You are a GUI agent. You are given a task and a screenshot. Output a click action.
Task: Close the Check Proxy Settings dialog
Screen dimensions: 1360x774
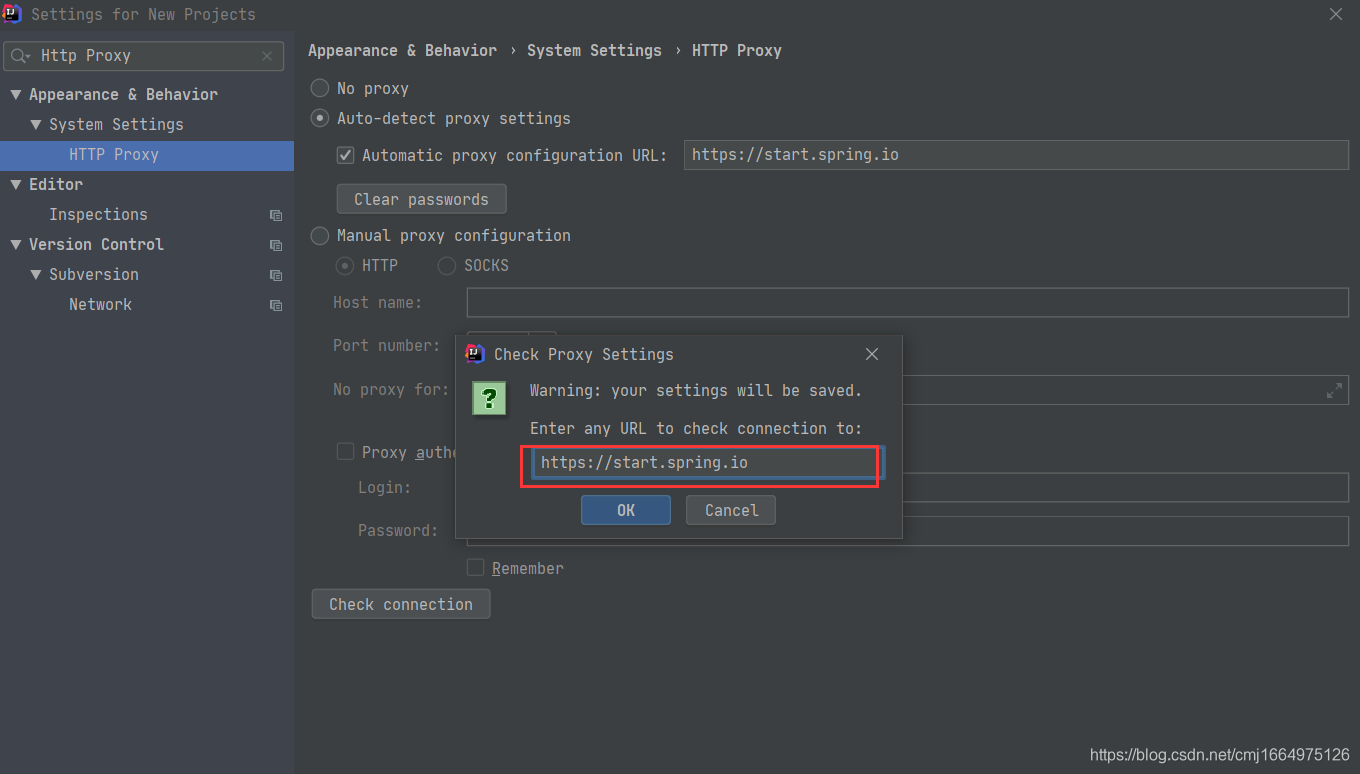click(872, 354)
